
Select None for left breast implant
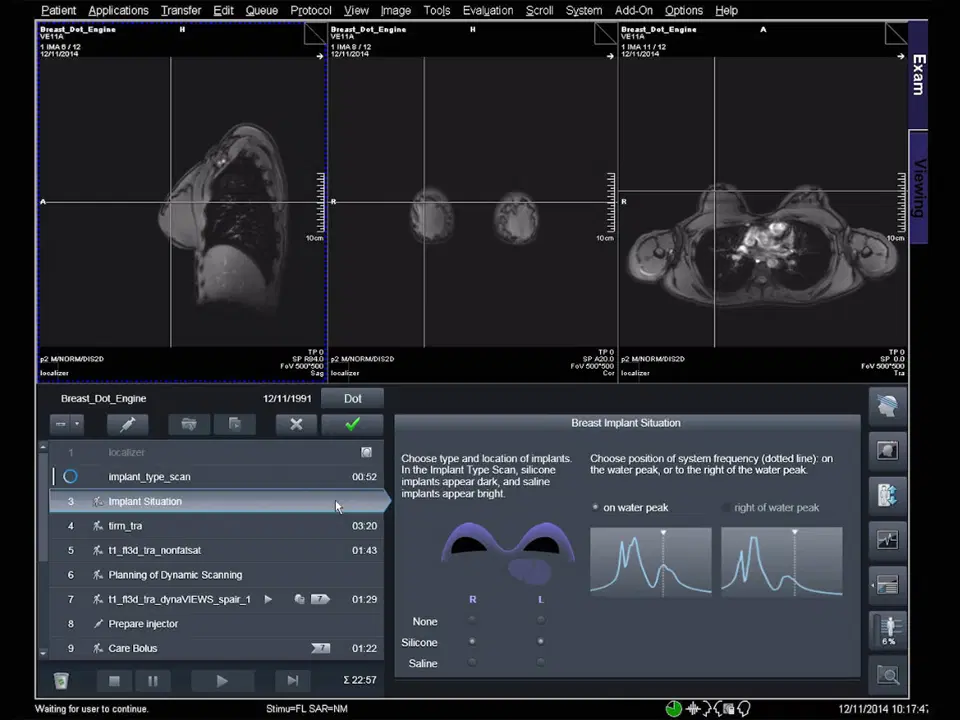540,621
